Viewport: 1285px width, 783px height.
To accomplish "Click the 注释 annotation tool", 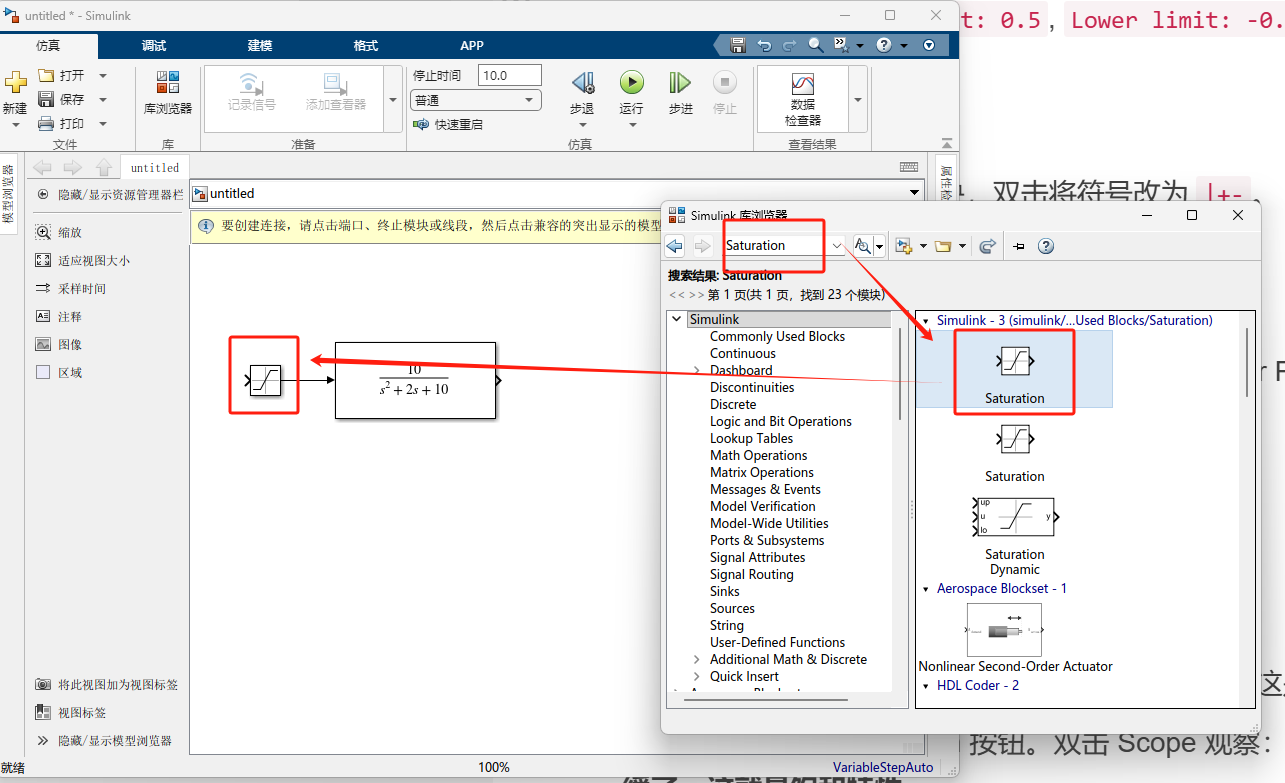I will [x=43, y=316].
